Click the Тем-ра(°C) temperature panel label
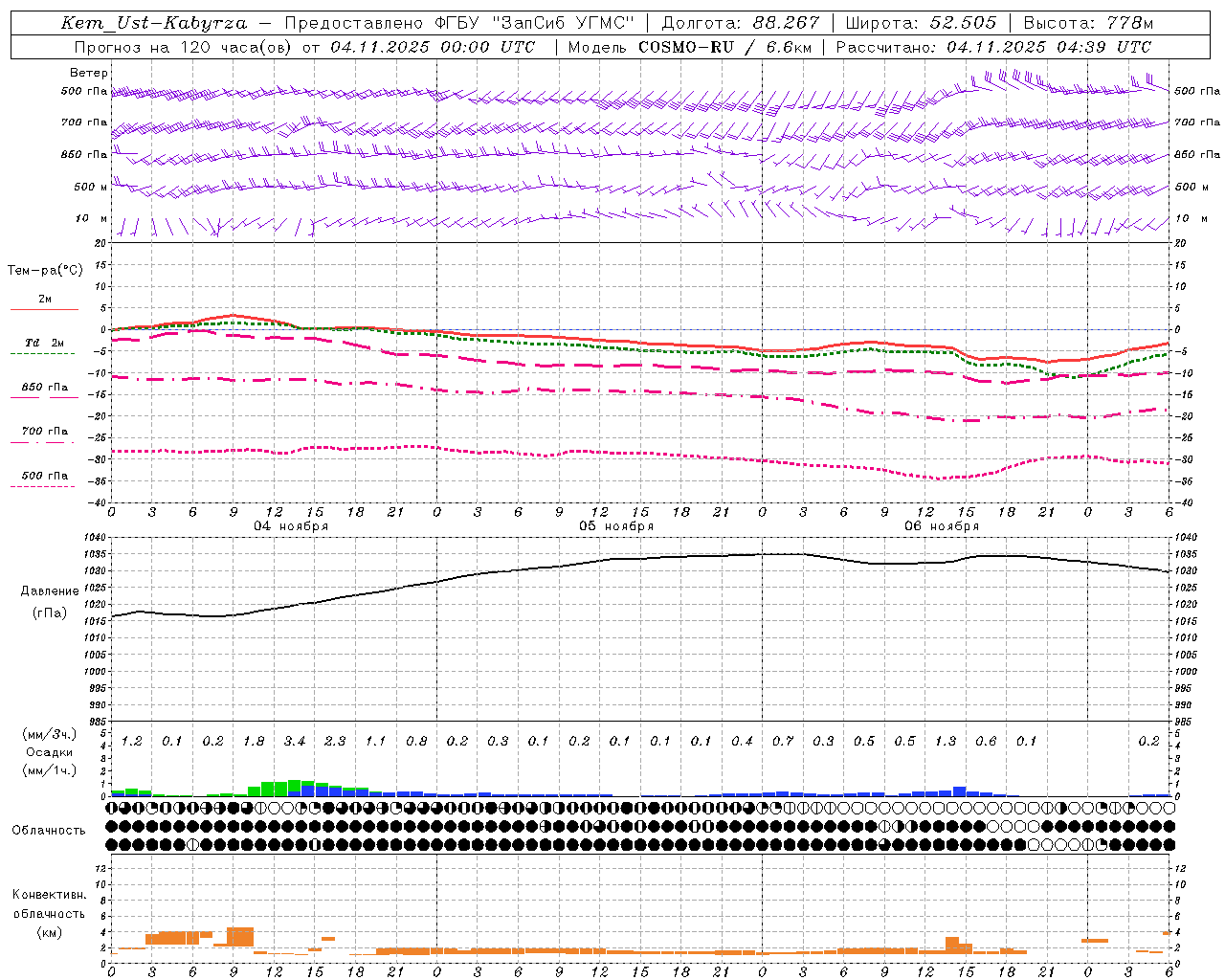The image size is (1225, 980). coord(45,271)
